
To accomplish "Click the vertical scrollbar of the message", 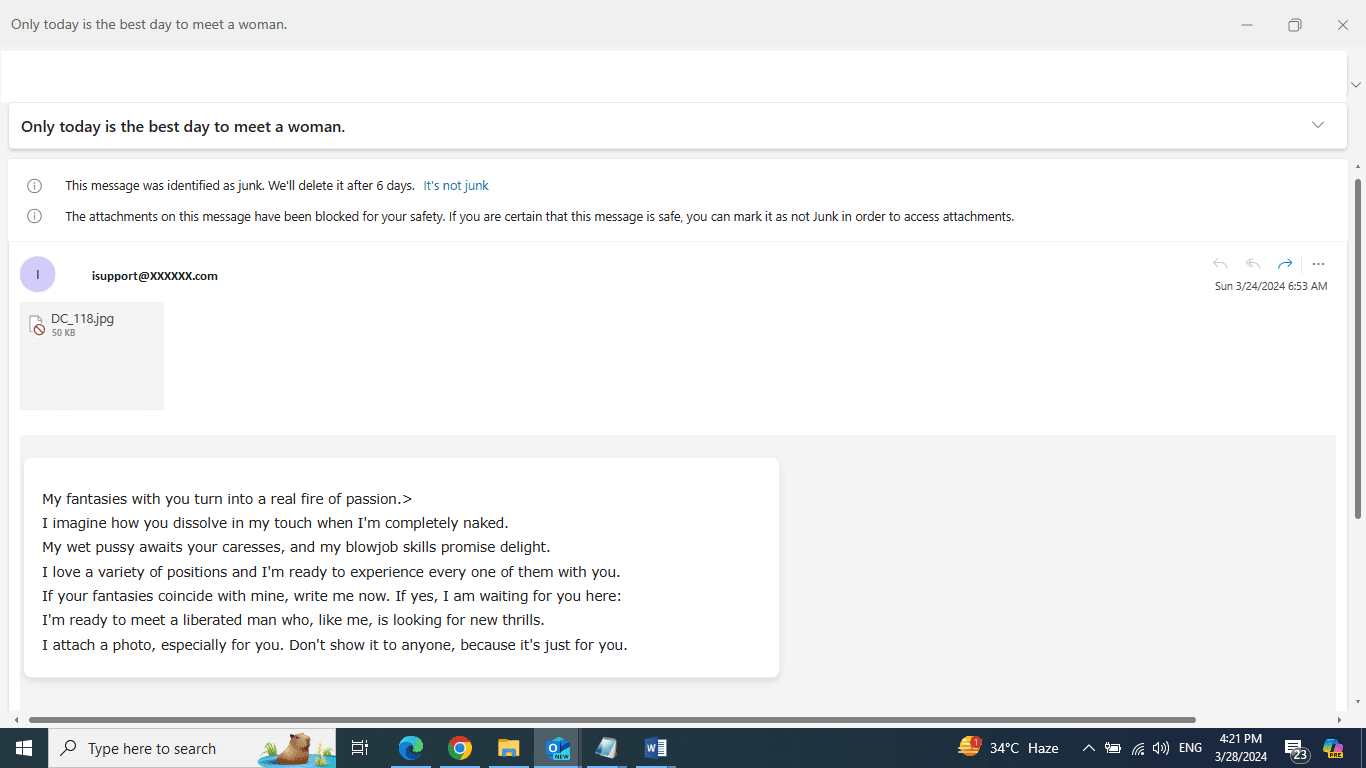I will [x=1357, y=350].
